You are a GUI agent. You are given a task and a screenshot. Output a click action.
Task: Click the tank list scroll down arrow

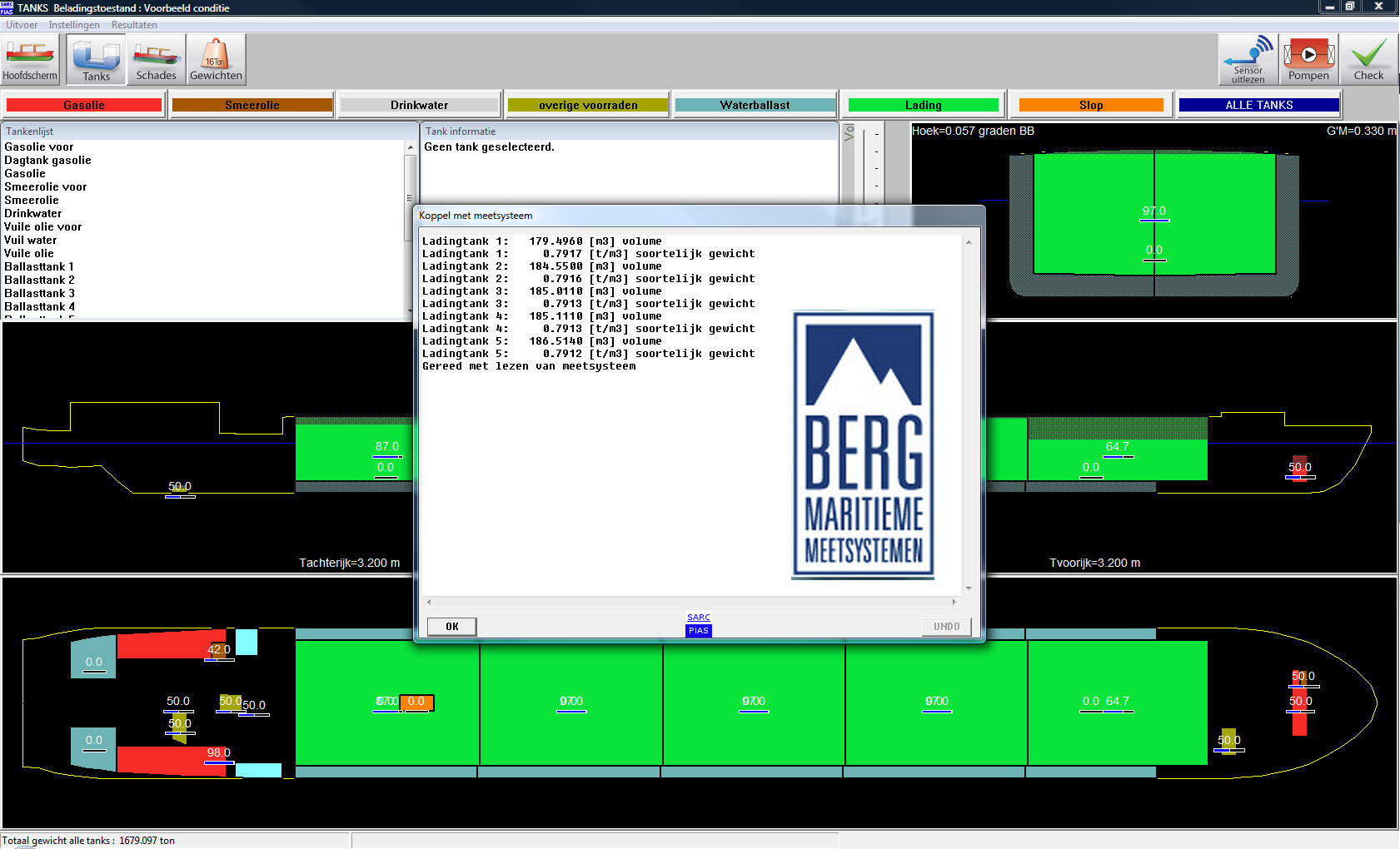(x=410, y=311)
